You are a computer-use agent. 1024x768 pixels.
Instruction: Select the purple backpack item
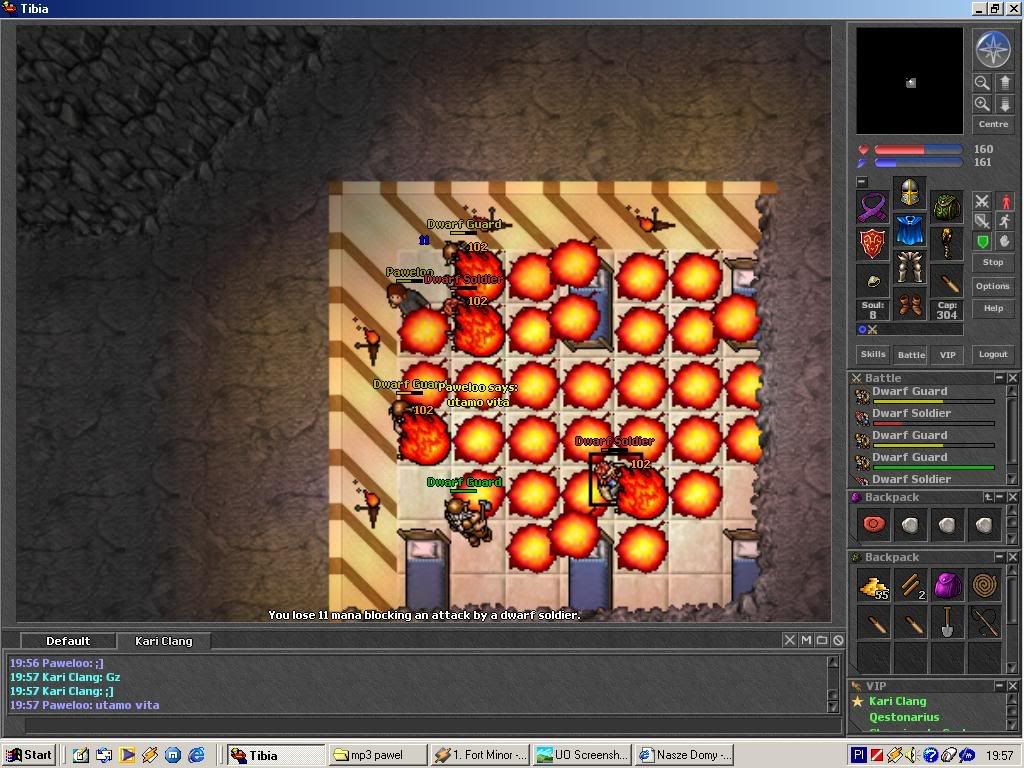947,586
